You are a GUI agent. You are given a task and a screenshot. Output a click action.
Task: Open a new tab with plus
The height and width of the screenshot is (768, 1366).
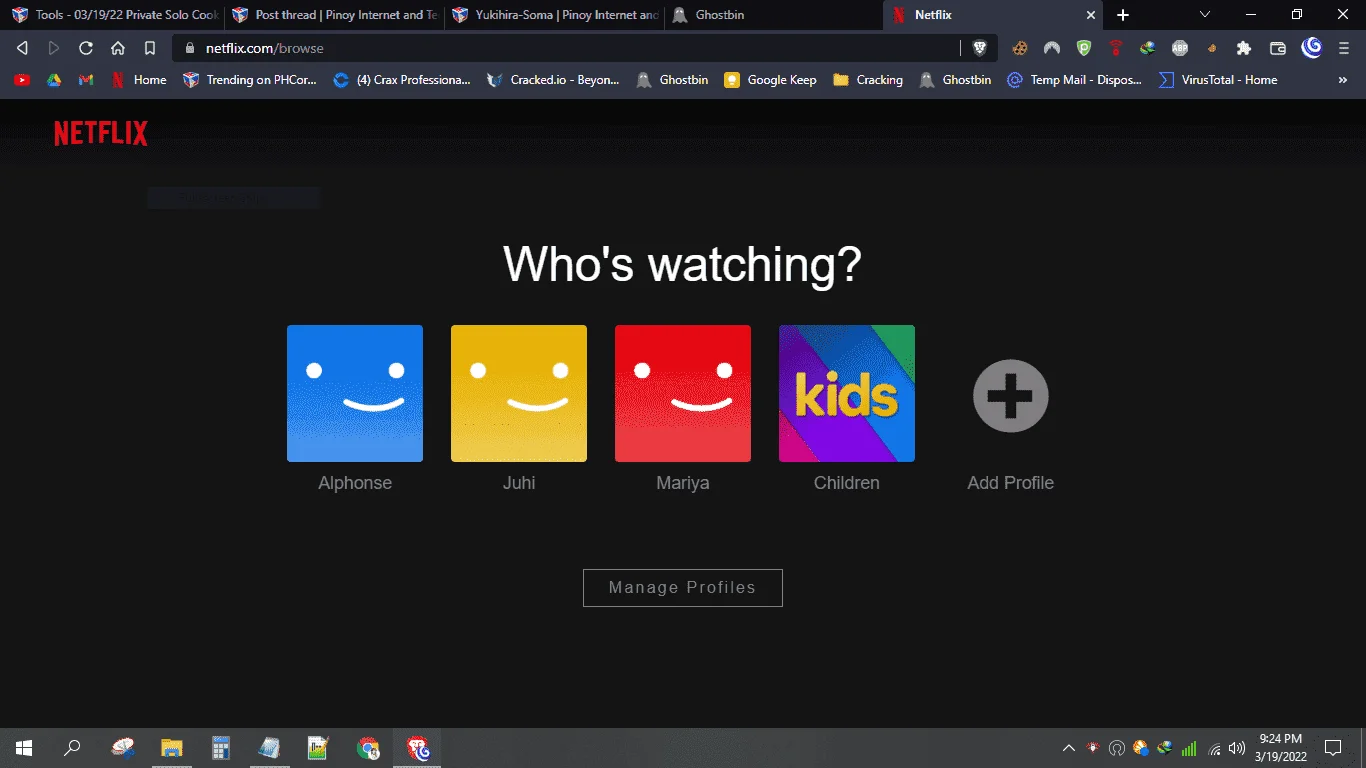1123,15
